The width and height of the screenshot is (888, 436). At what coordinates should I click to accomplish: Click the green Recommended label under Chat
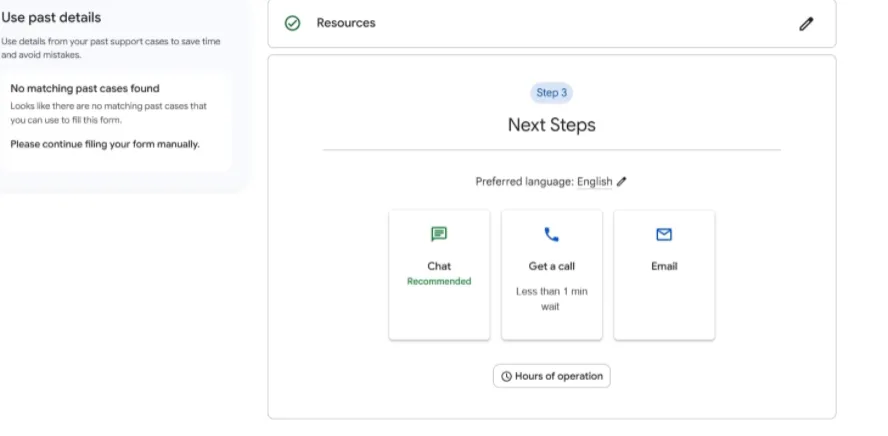439,281
